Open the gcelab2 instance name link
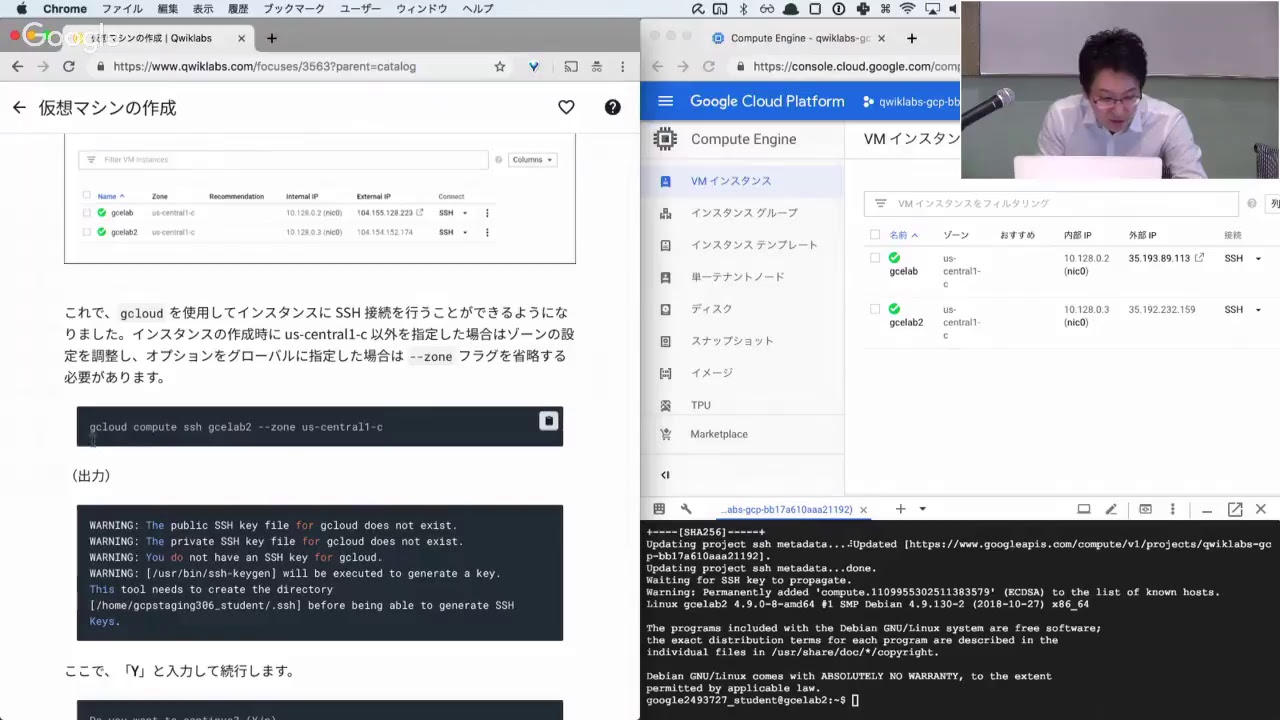Image resolution: width=1280 pixels, height=720 pixels. click(906, 322)
